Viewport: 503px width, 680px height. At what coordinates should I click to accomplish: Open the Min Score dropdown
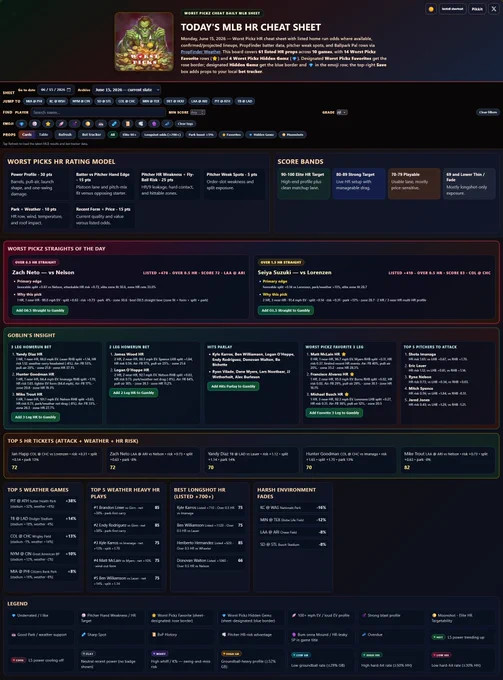[x=197, y=112]
